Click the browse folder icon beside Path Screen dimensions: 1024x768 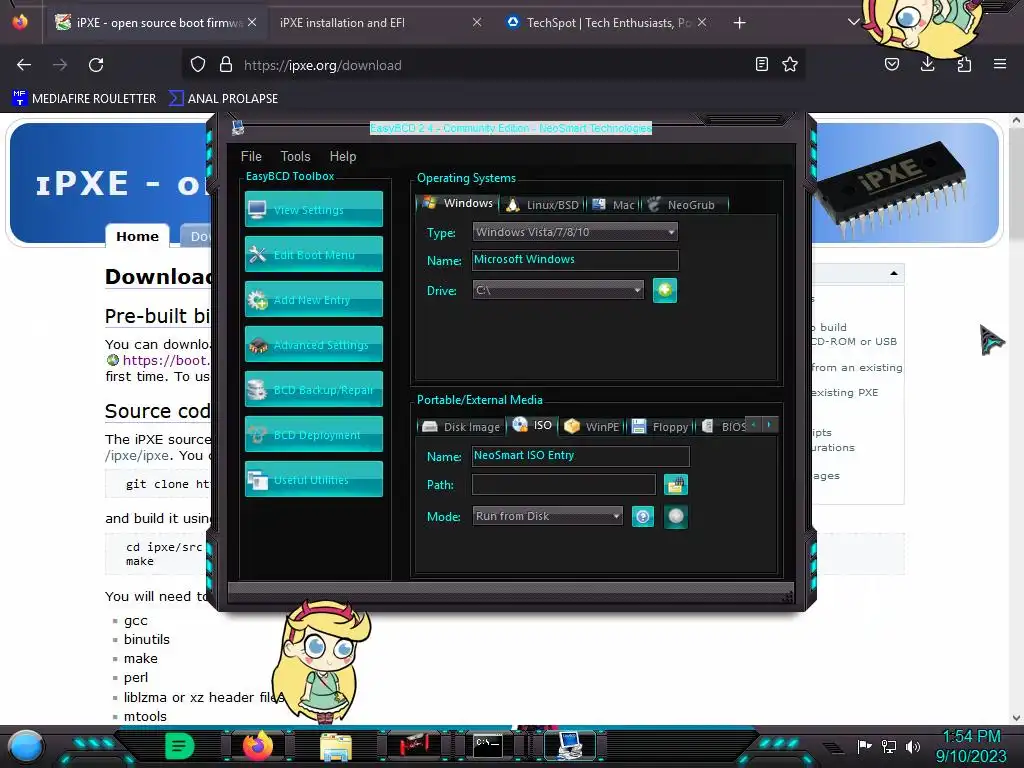[x=676, y=485]
